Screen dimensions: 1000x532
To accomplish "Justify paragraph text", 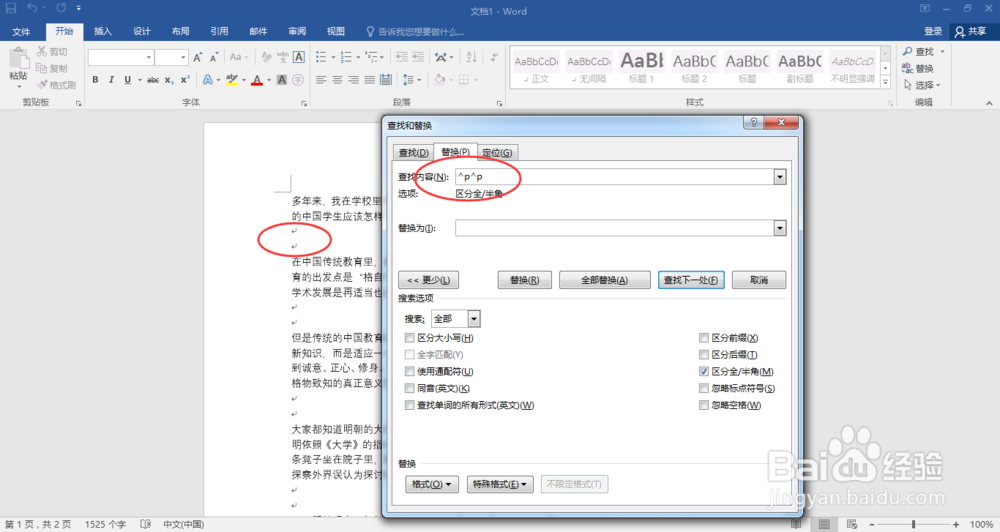I will [369, 80].
